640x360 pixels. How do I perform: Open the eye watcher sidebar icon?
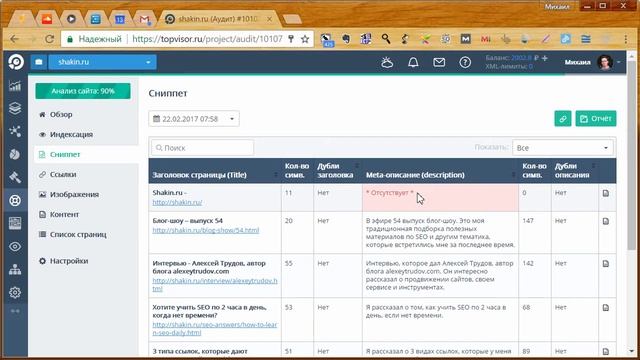click(15, 247)
